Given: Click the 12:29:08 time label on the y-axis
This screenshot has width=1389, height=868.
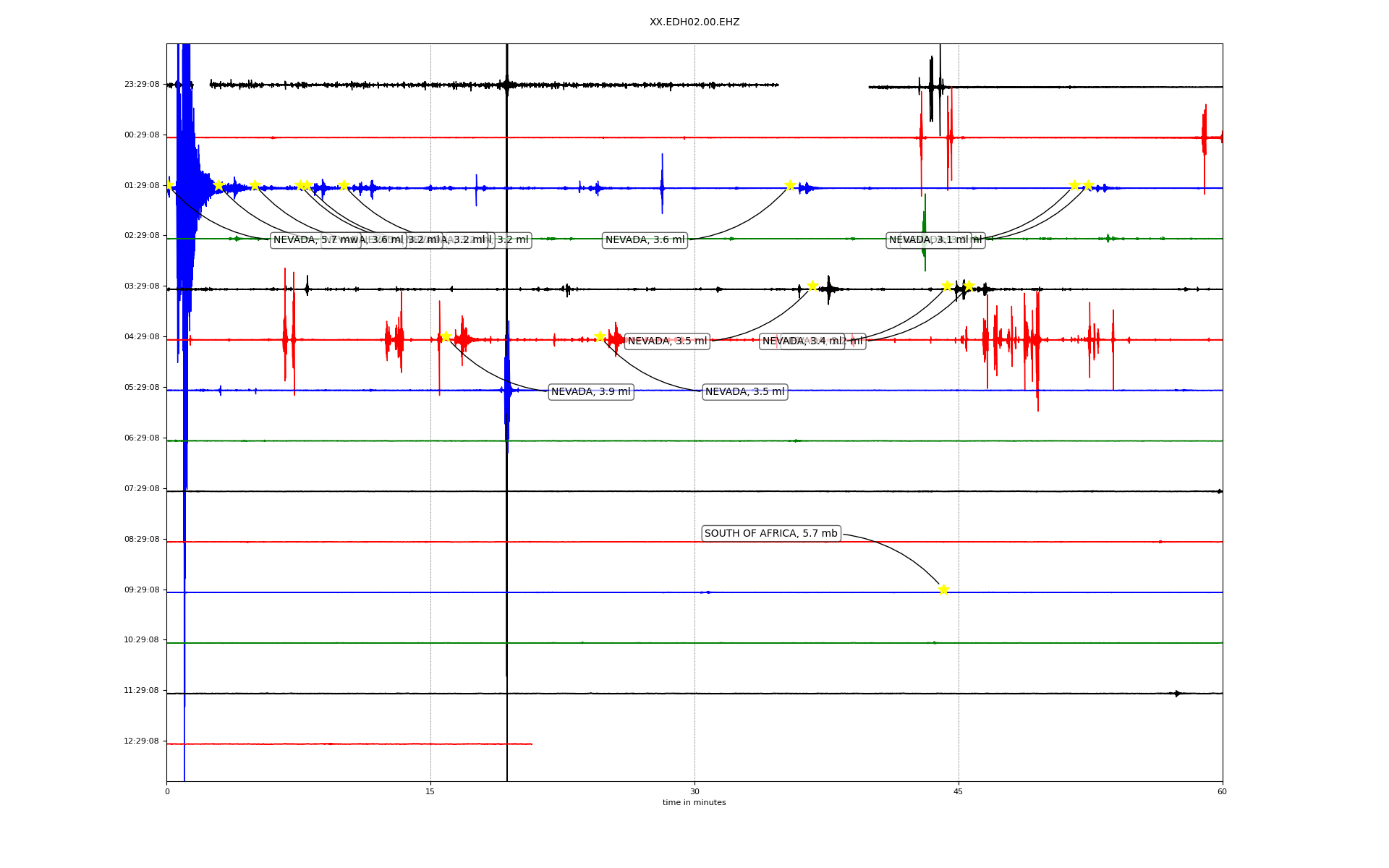Looking at the screenshot, I should [142, 741].
